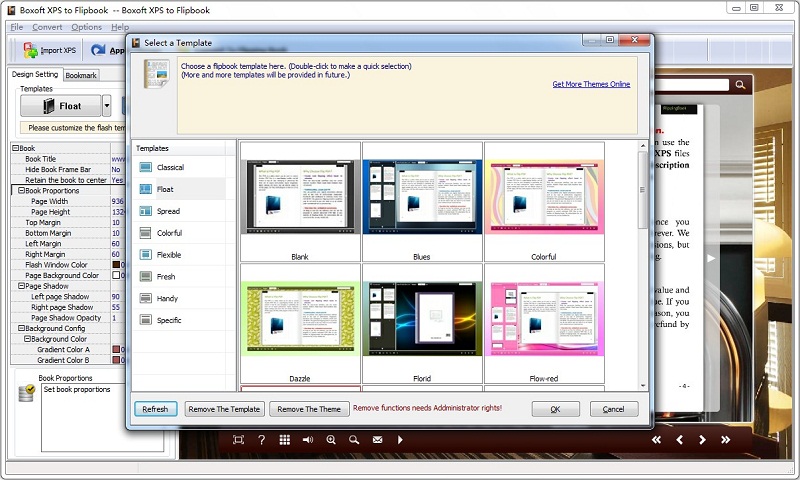800x480 pixels.
Task: Collapse the Book tree node
Action: (x=15, y=148)
